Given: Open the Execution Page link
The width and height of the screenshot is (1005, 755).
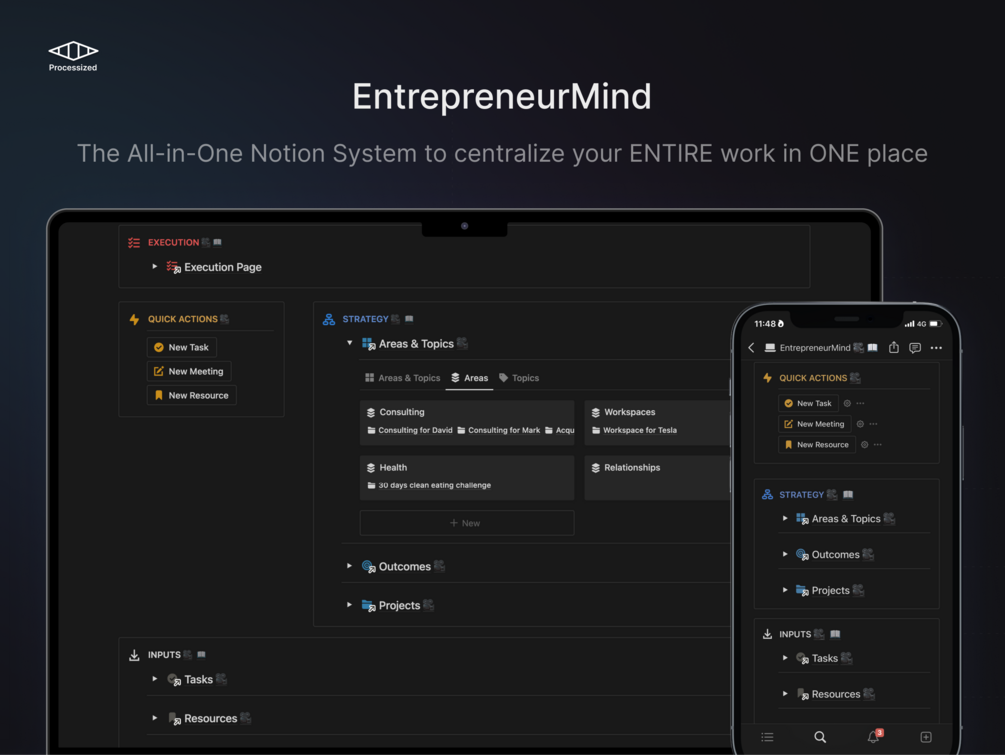Looking at the screenshot, I should [x=222, y=267].
